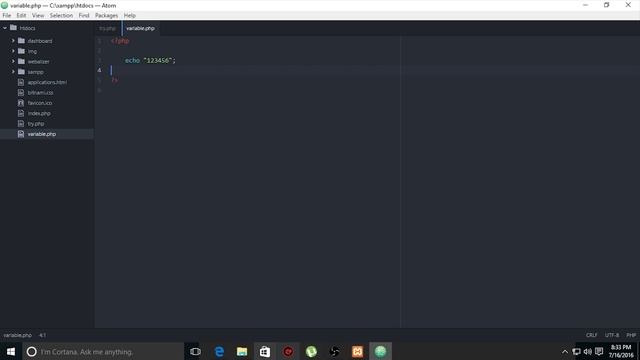
Task: Open the Help menu
Action: (x=130, y=16)
